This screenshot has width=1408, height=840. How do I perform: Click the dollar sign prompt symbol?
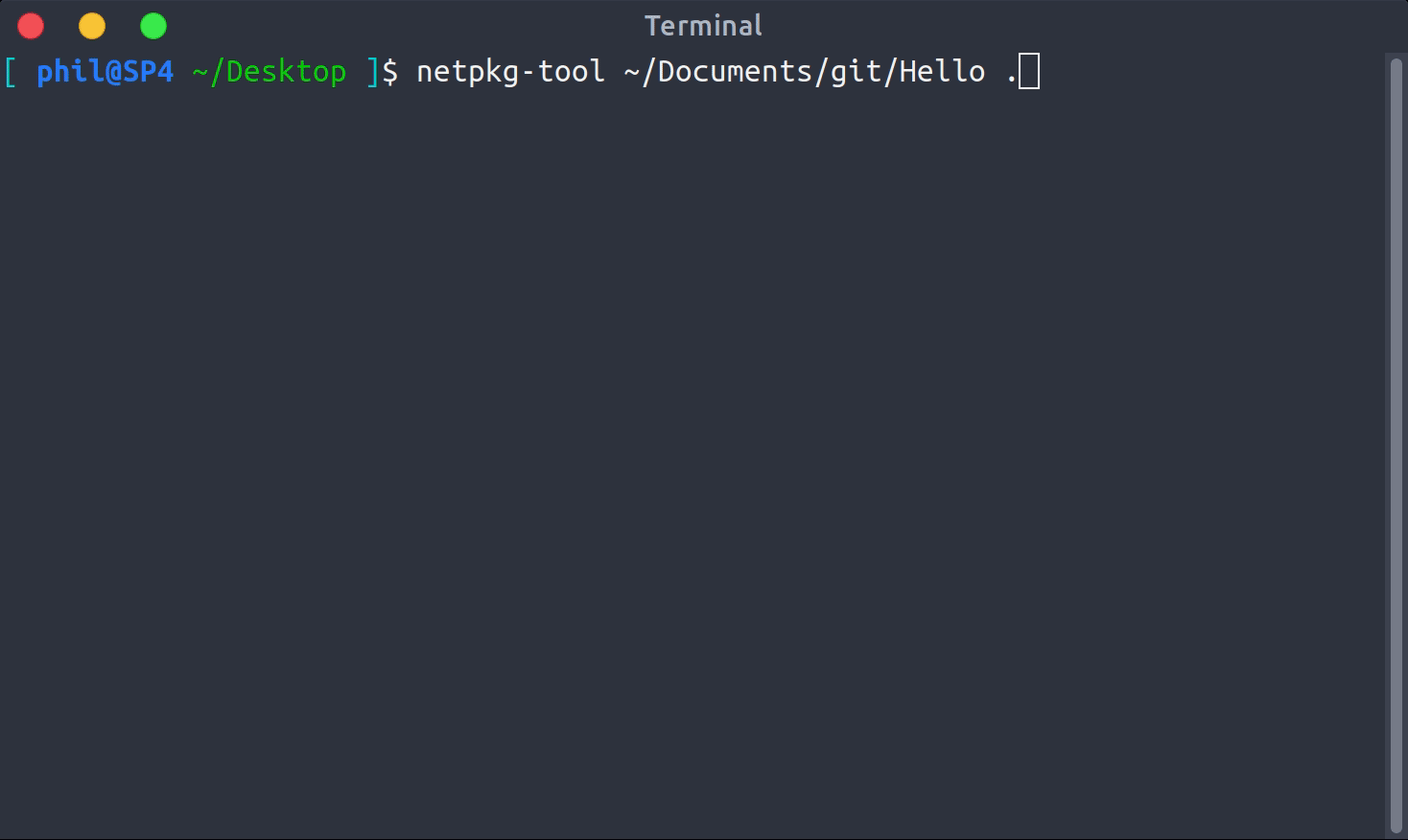coord(390,72)
